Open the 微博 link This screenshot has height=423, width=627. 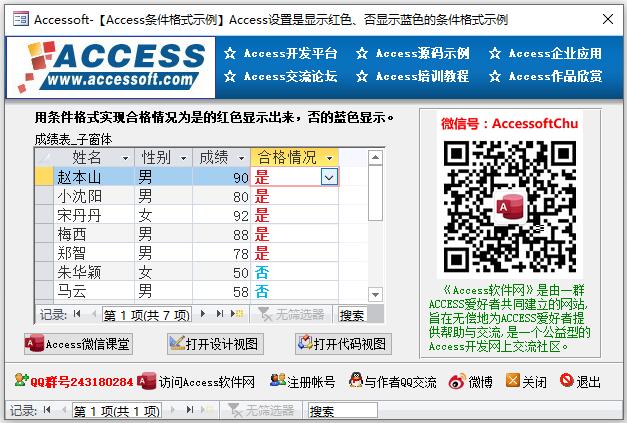tap(470, 382)
